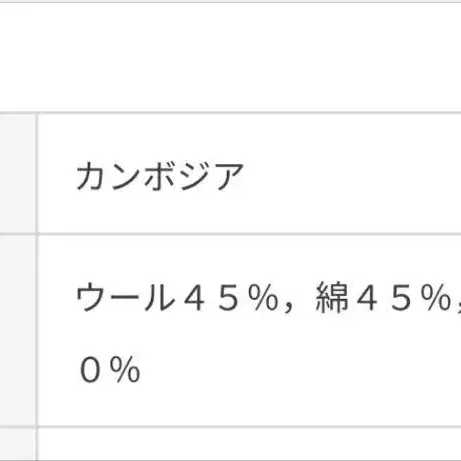
Task: Click the border between カンボジア and material rows
Action: point(230,234)
